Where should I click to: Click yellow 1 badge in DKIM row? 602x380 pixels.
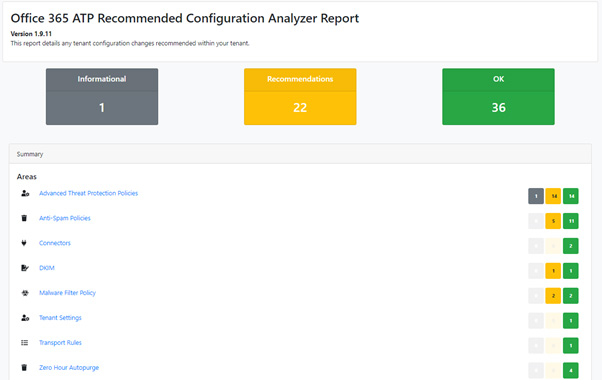pyautogui.click(x=553, y=271)
